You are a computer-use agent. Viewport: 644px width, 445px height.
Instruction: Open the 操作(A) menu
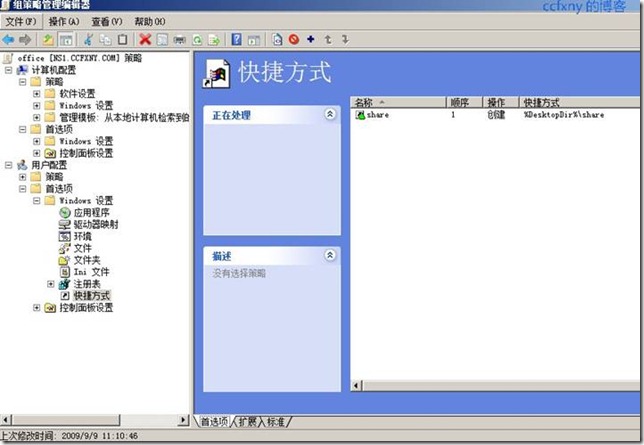point(64,21)
